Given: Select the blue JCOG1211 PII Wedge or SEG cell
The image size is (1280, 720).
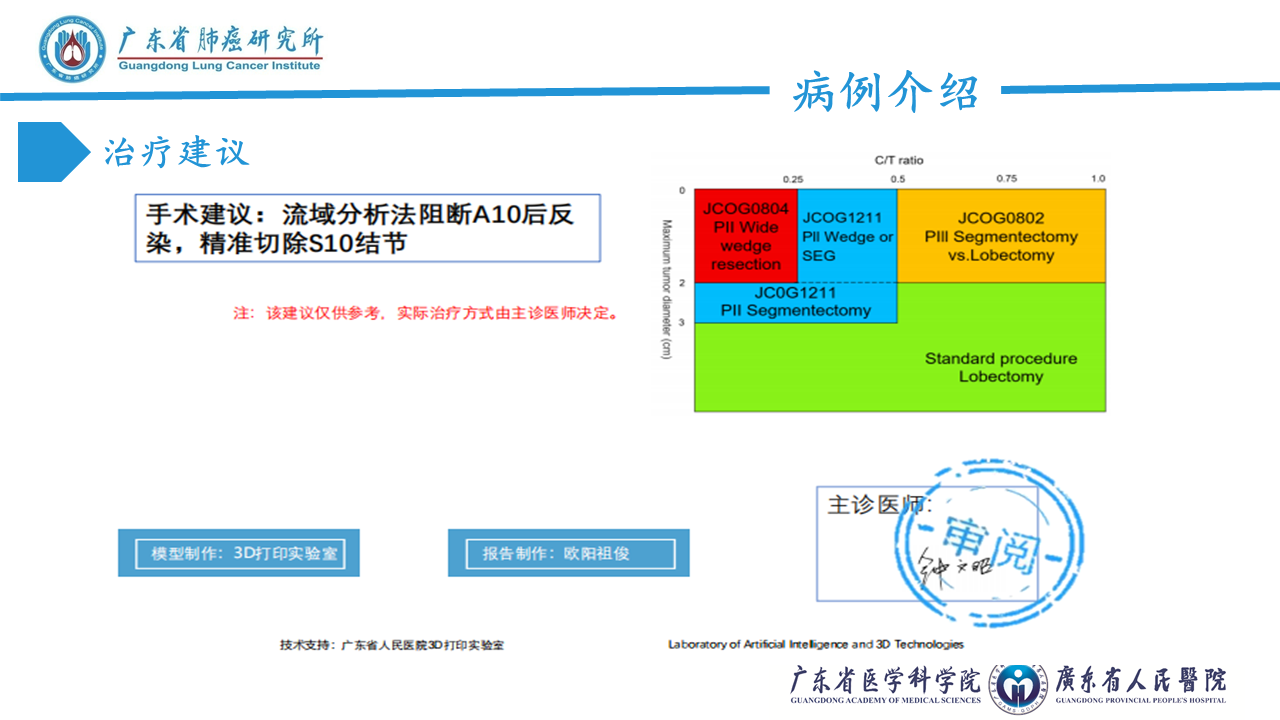Looking at the screenshot, I should pyautogui.click(x=847, y=236).
